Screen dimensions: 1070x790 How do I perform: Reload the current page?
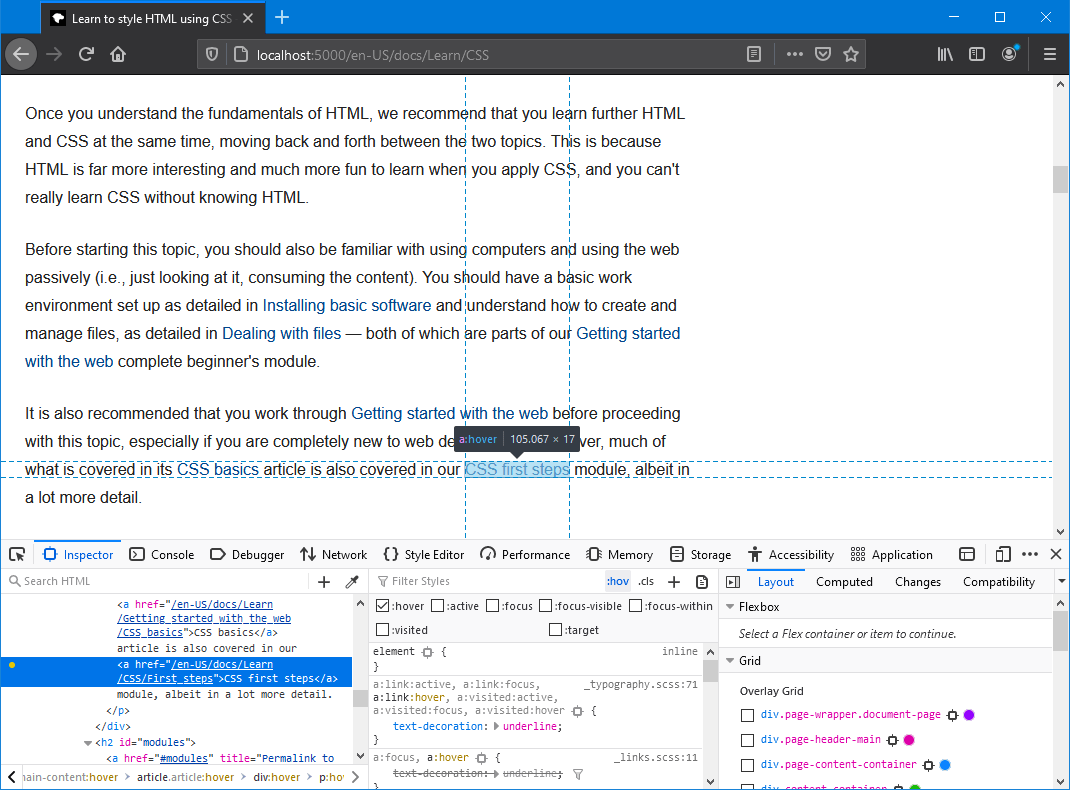click(86, 55)
